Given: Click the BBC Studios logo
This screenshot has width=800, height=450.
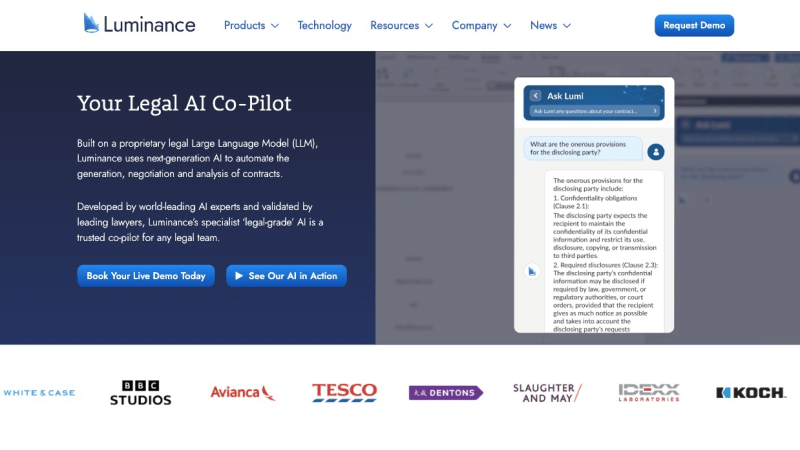Looking at the screenshot, I should pos(140,393).
